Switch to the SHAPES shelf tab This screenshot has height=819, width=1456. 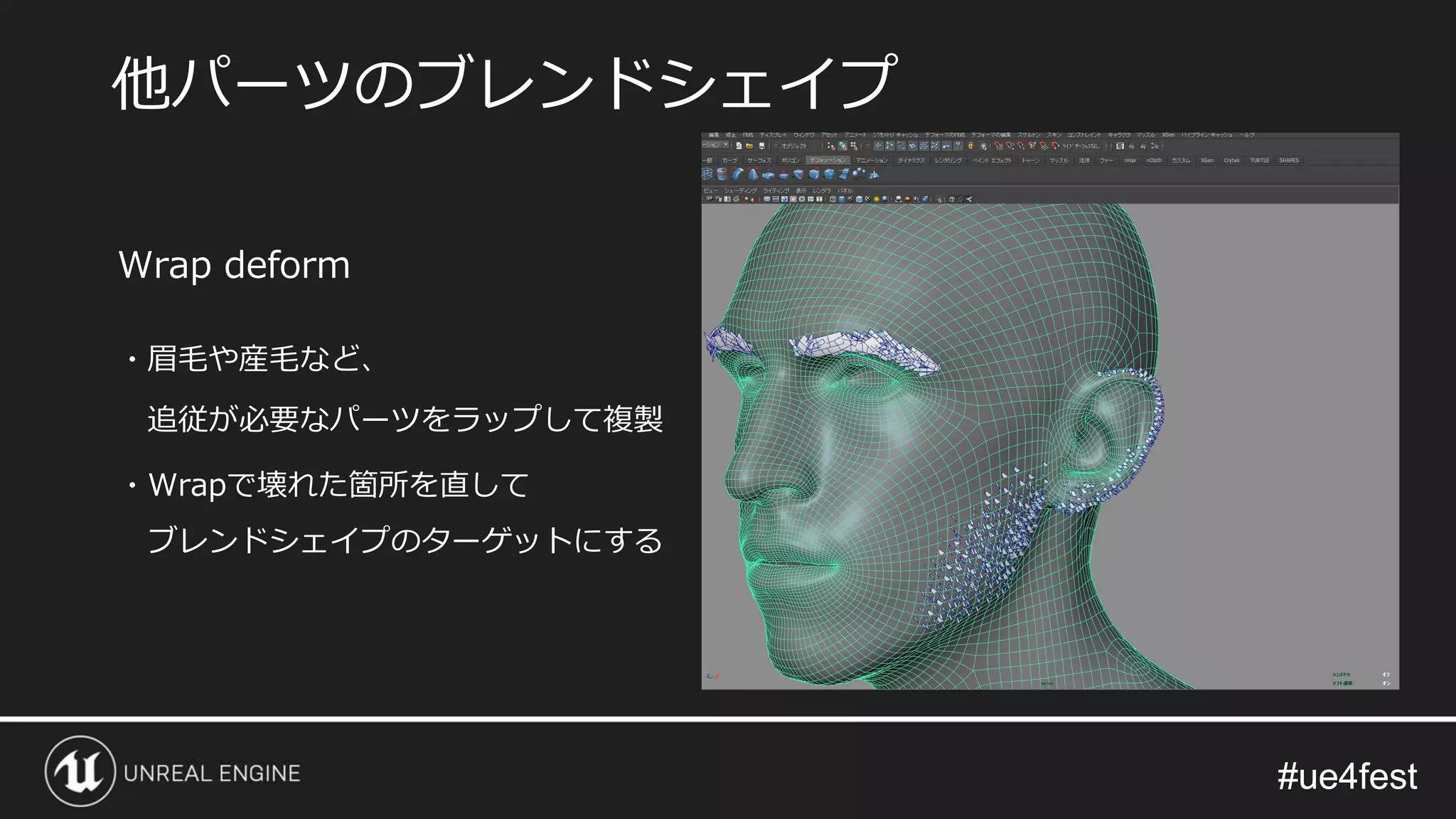tap(1289, 161)
